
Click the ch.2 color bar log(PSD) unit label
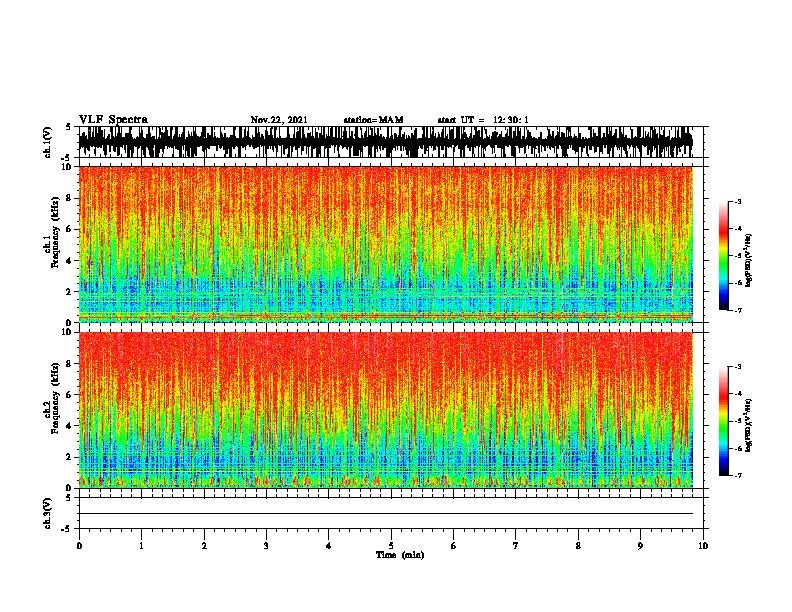pyautogui.click(x=749, y=425)
